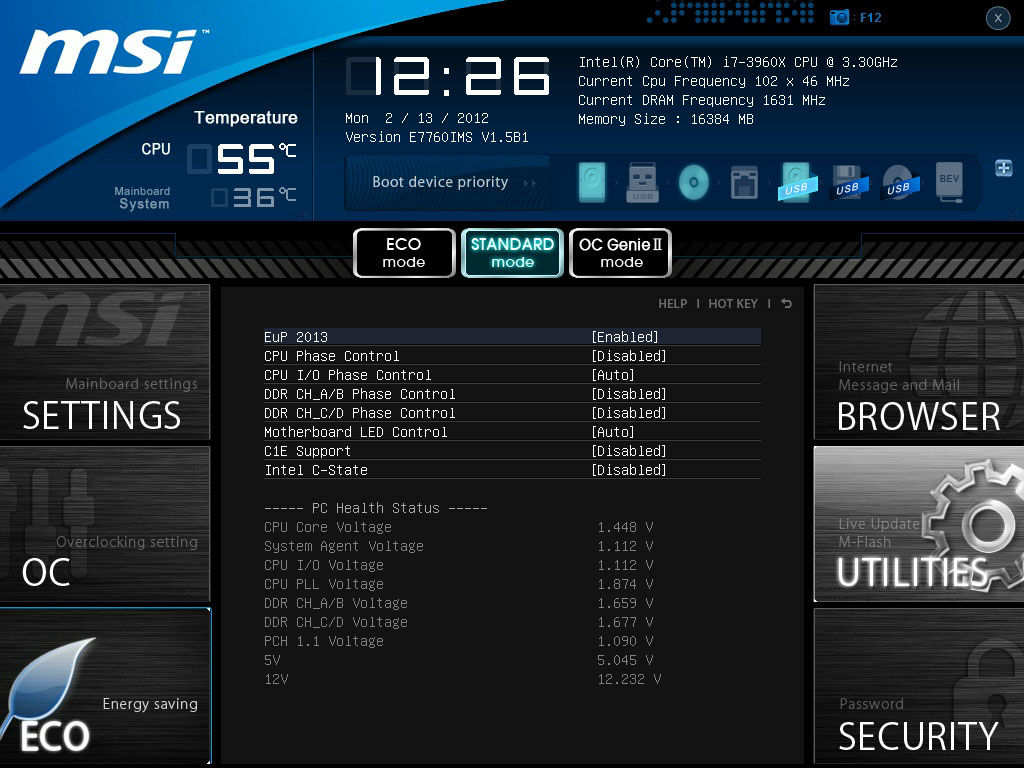This screenshot has height=768, width=1024.
Task: Open the SETTINGS mainboard panel
Action: [x=105, y=362]
